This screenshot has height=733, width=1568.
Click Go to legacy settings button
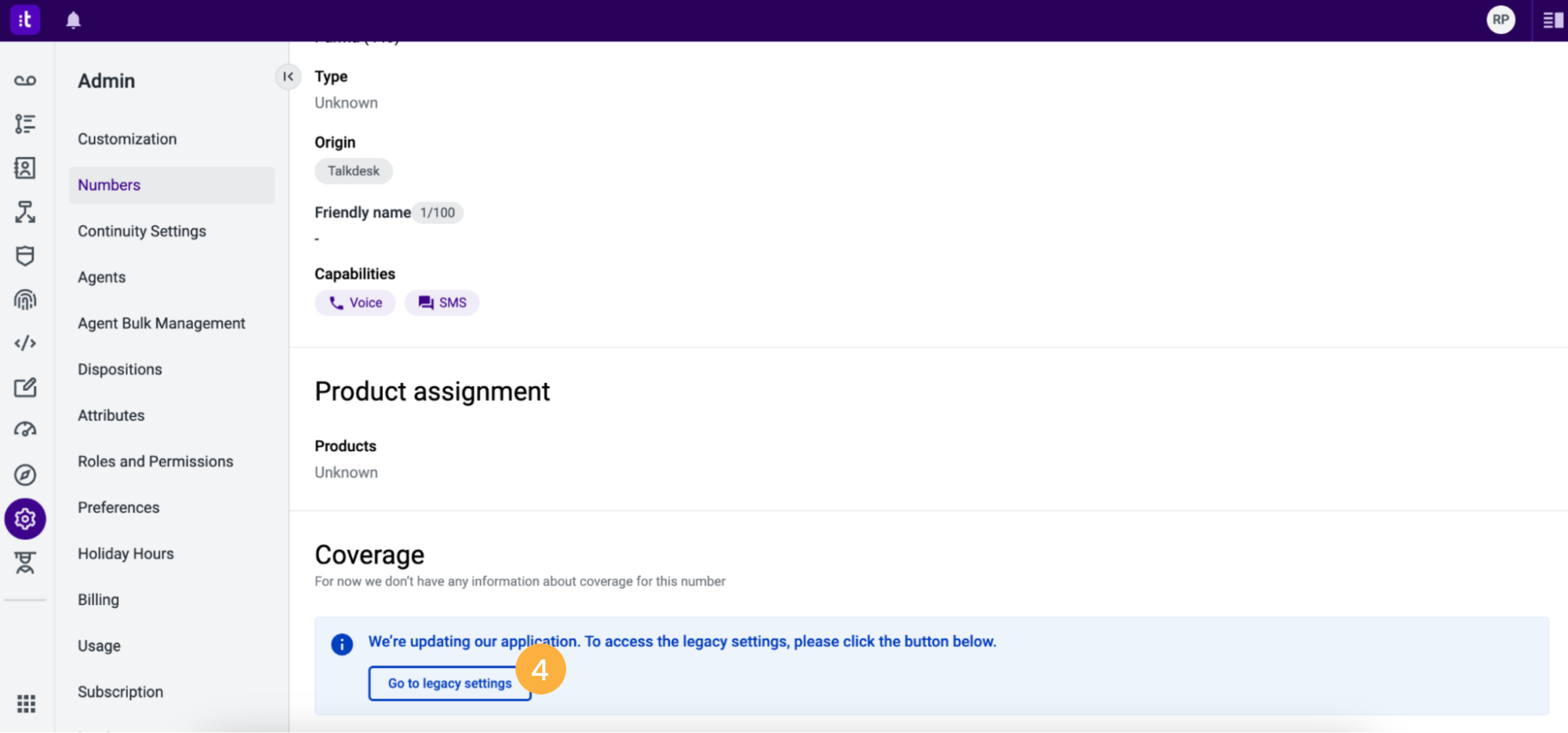pos(449,684)
